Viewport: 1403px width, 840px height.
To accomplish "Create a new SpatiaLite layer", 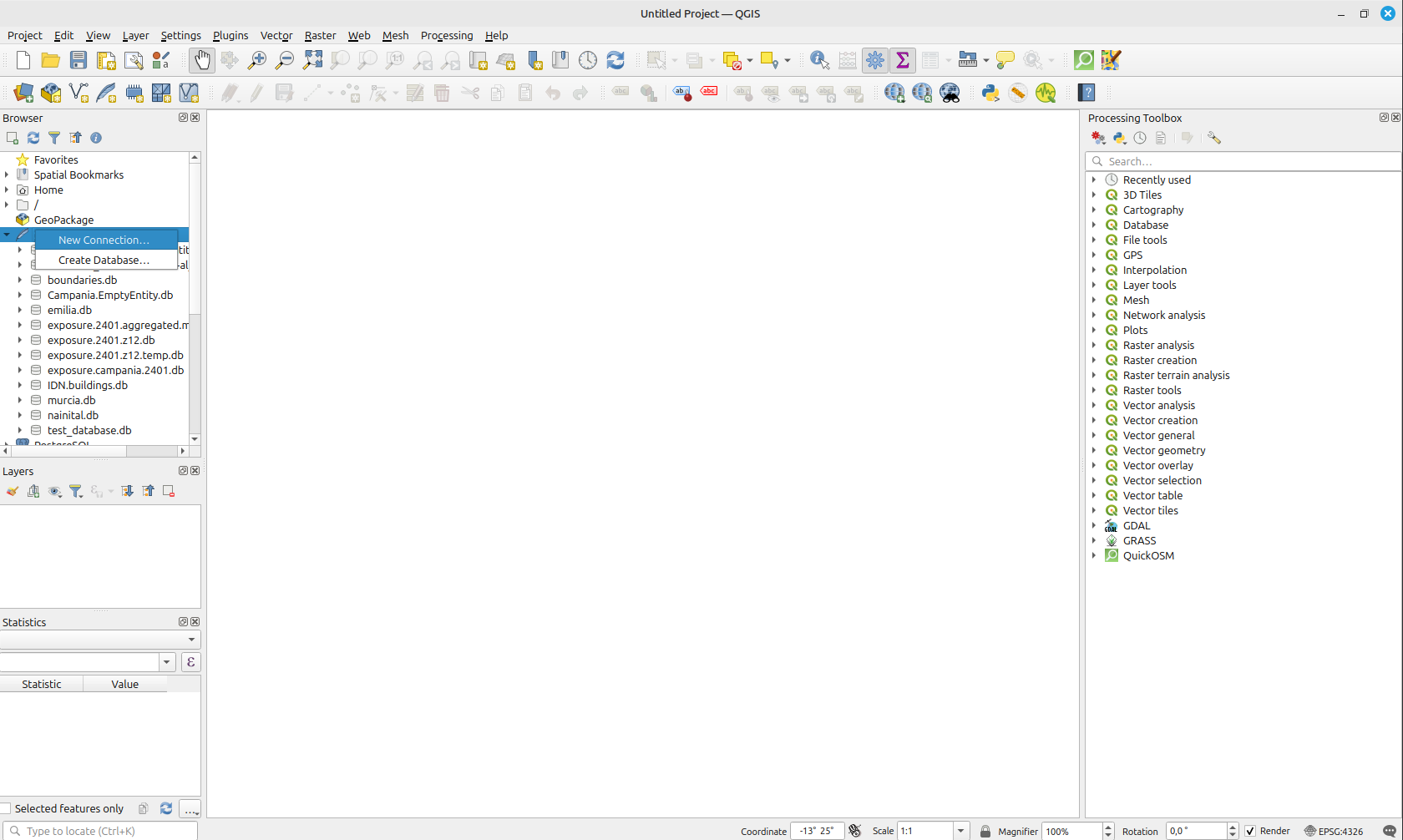I will (106, 93).
